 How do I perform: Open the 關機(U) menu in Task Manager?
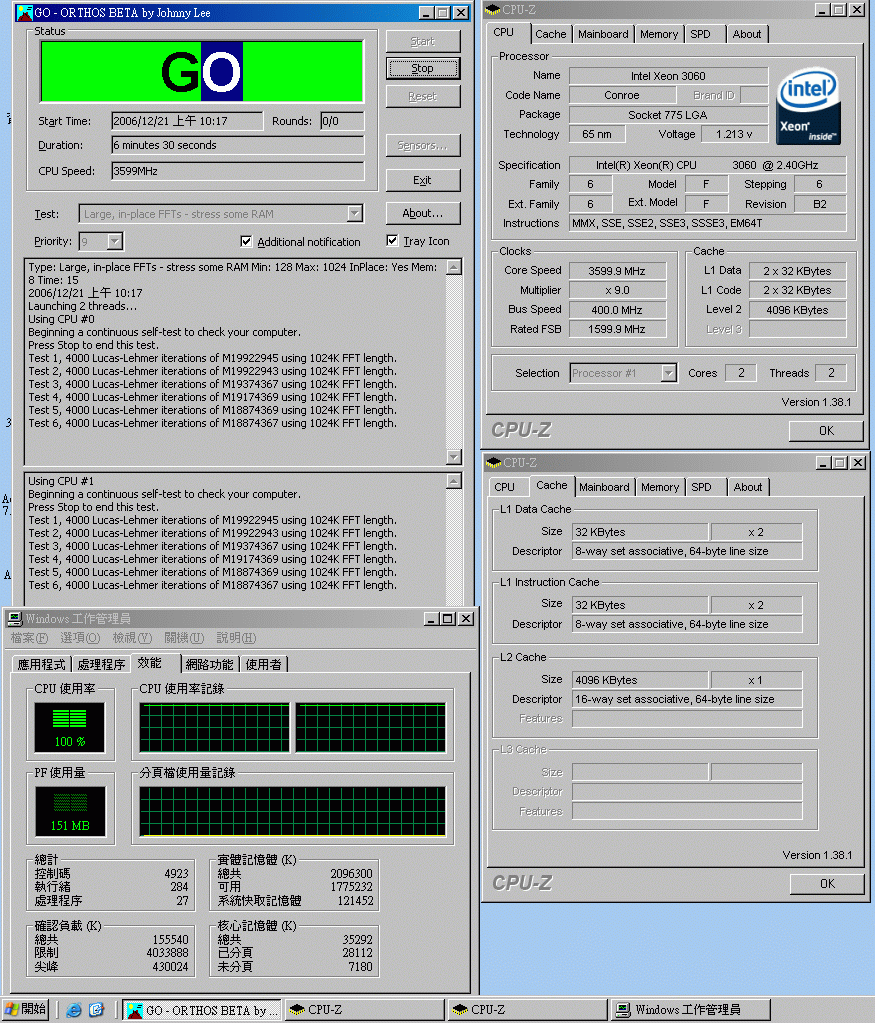click(184, 638)
